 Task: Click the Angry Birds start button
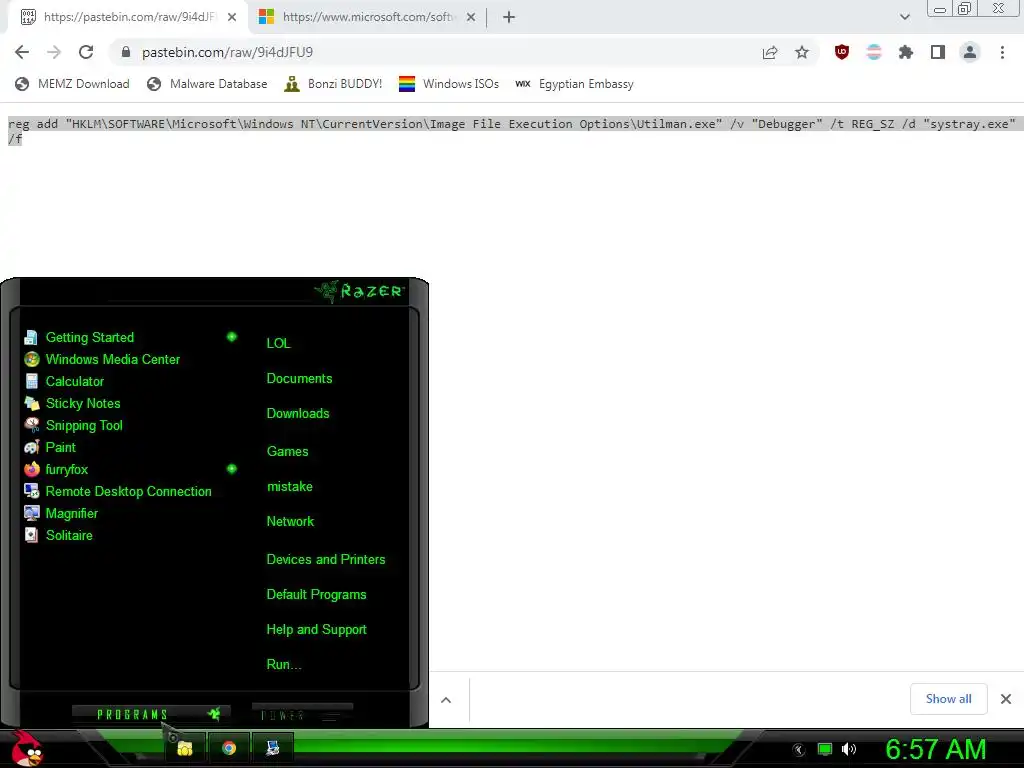click(27, 748)
